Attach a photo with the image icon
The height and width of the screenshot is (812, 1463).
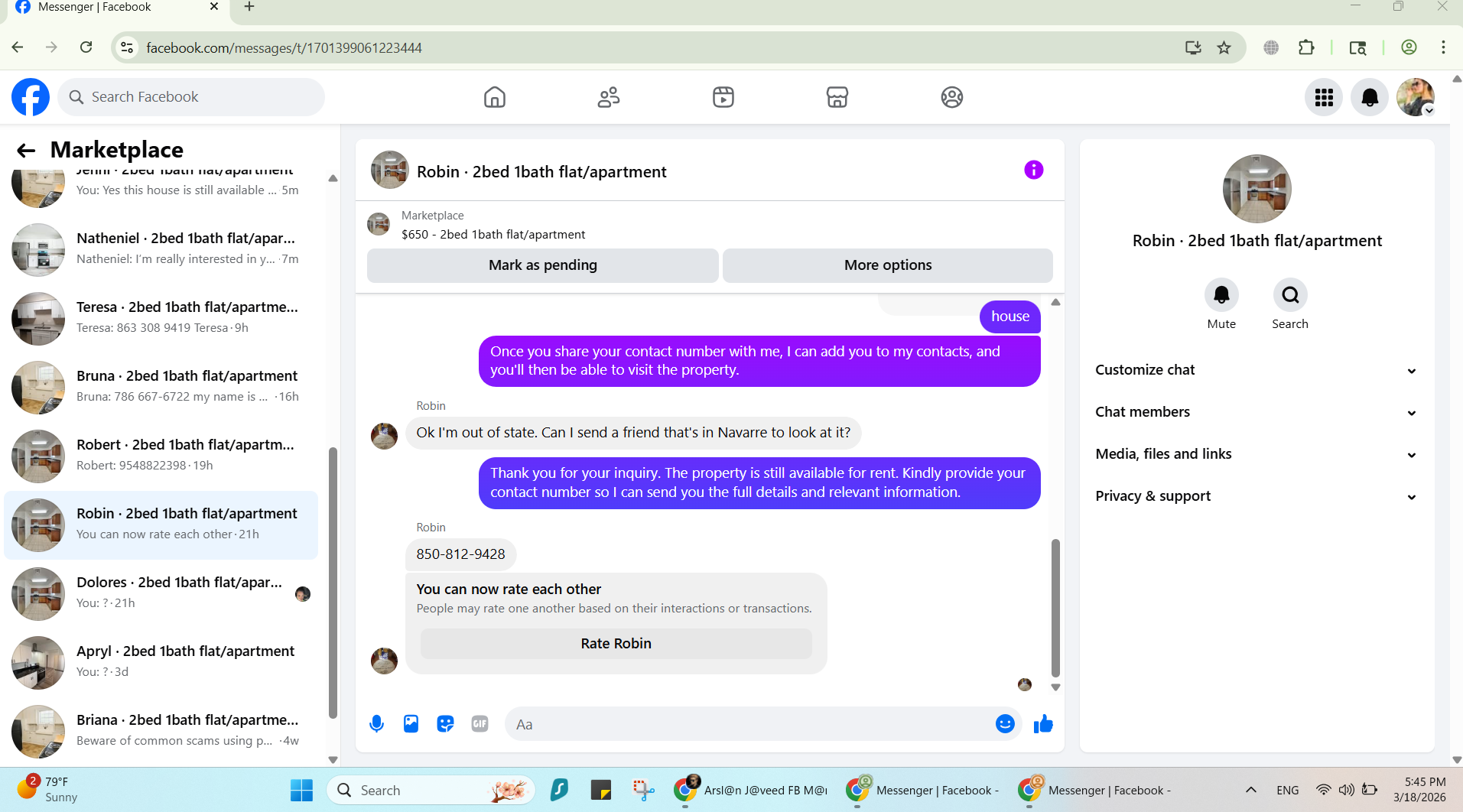(411, 724)
